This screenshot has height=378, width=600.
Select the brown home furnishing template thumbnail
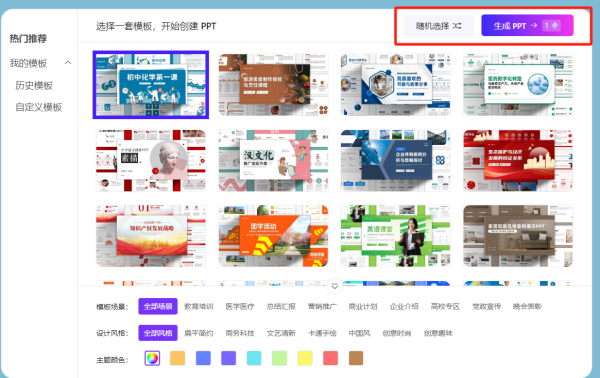518,236
